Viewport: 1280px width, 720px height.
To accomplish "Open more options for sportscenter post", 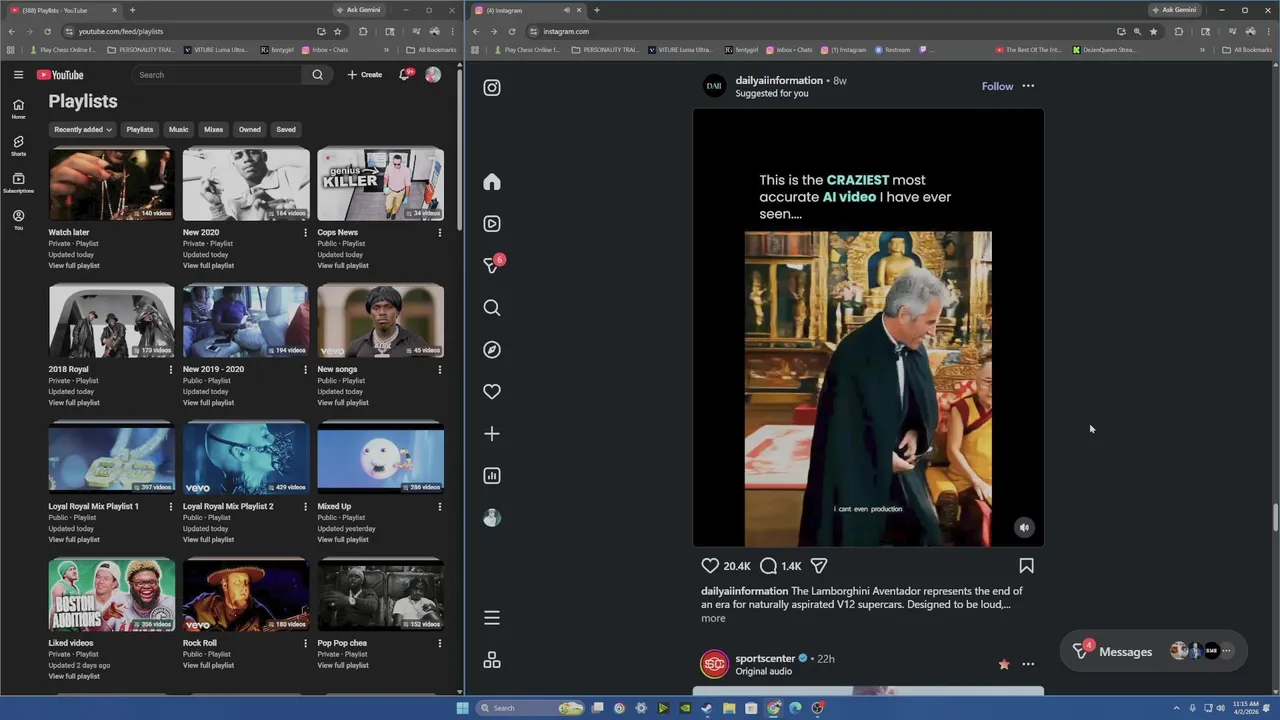I will coord(1028,664).
